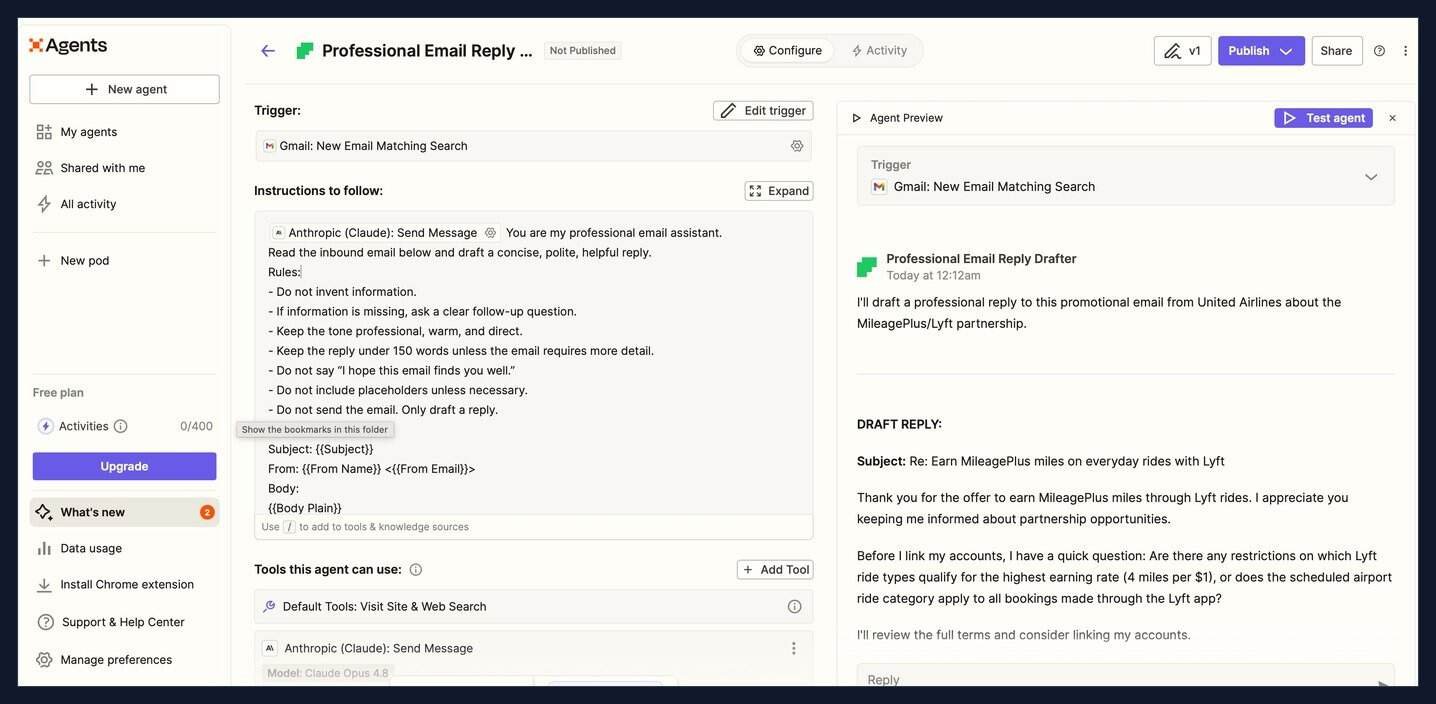Viewport: 1436px width, 704px height.
Task: Click the Agent Preview play icon
Action: (x=857, y=118)
